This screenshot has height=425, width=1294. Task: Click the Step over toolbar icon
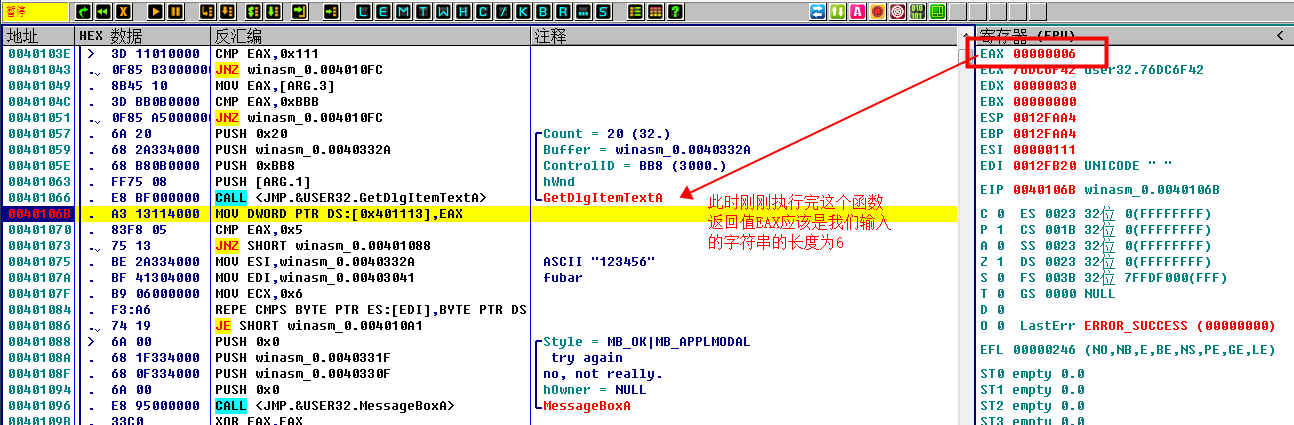(227, 12)
